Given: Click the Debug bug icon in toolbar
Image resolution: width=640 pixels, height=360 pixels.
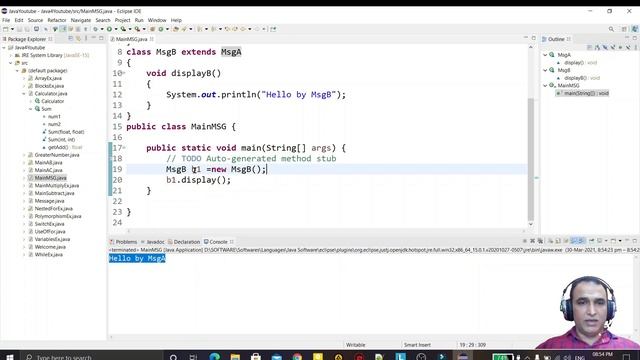Looking at the screenshot, I should pyautogui.click(x=95, y=29).
